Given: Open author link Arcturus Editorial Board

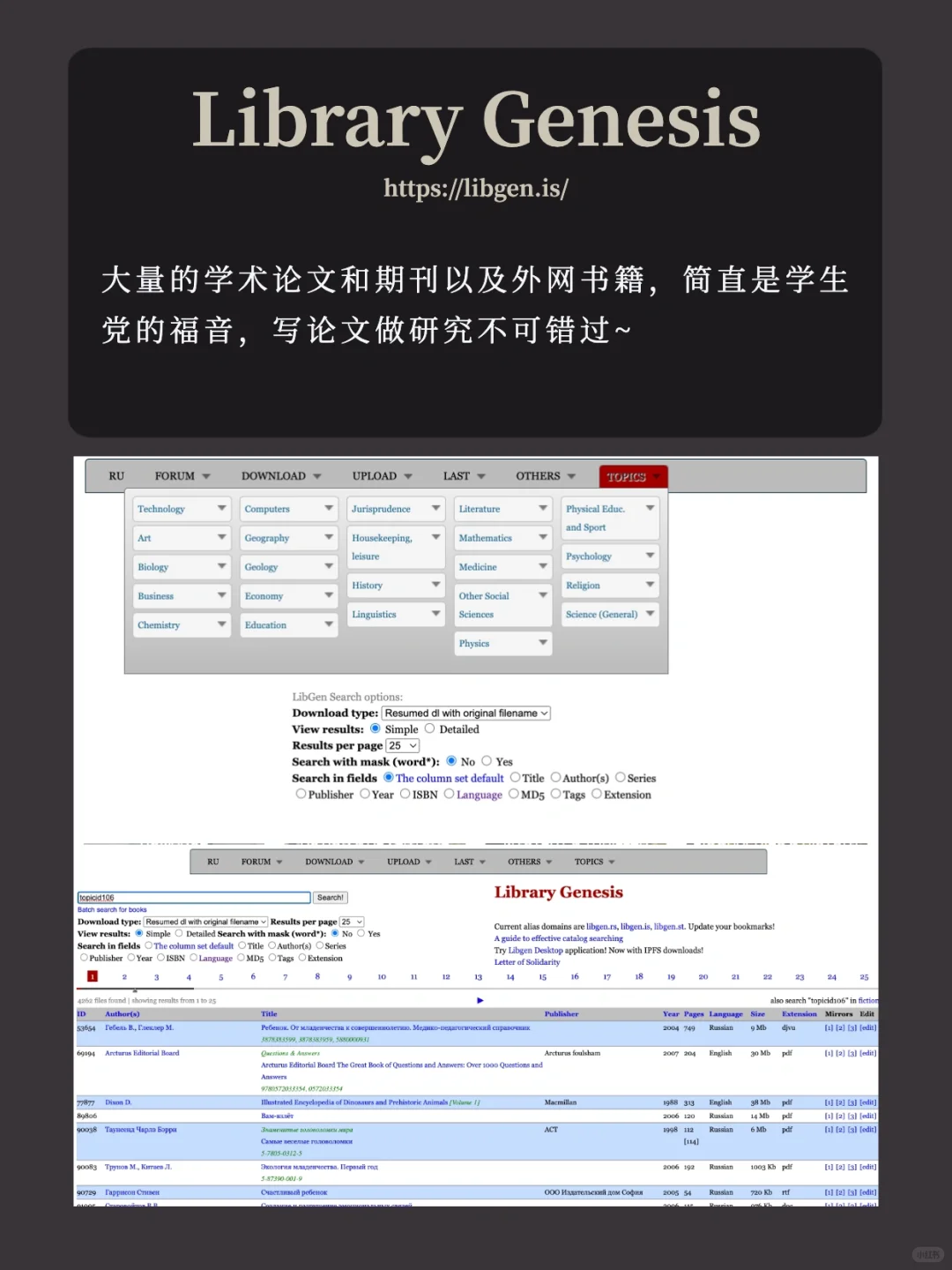Looking at the screenshot, I should click(x=142, y=1053).
